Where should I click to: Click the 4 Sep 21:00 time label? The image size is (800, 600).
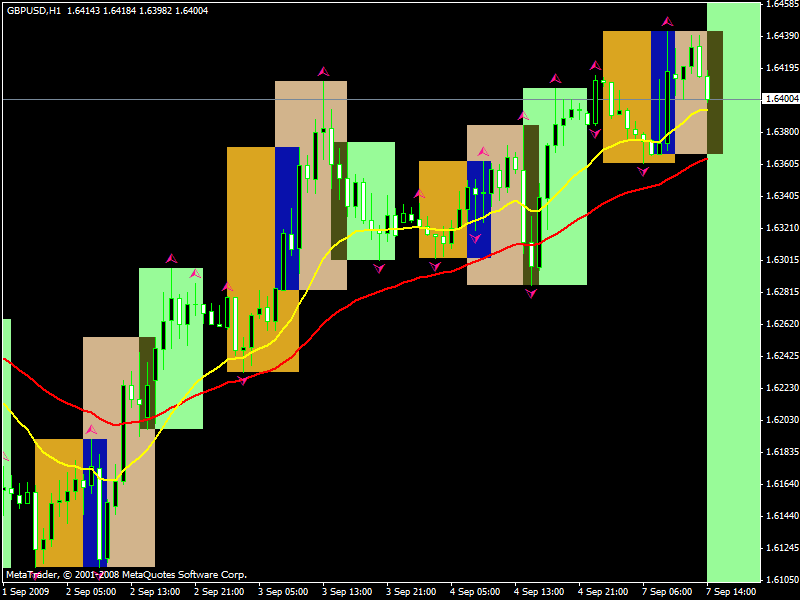tap(603, 592)
